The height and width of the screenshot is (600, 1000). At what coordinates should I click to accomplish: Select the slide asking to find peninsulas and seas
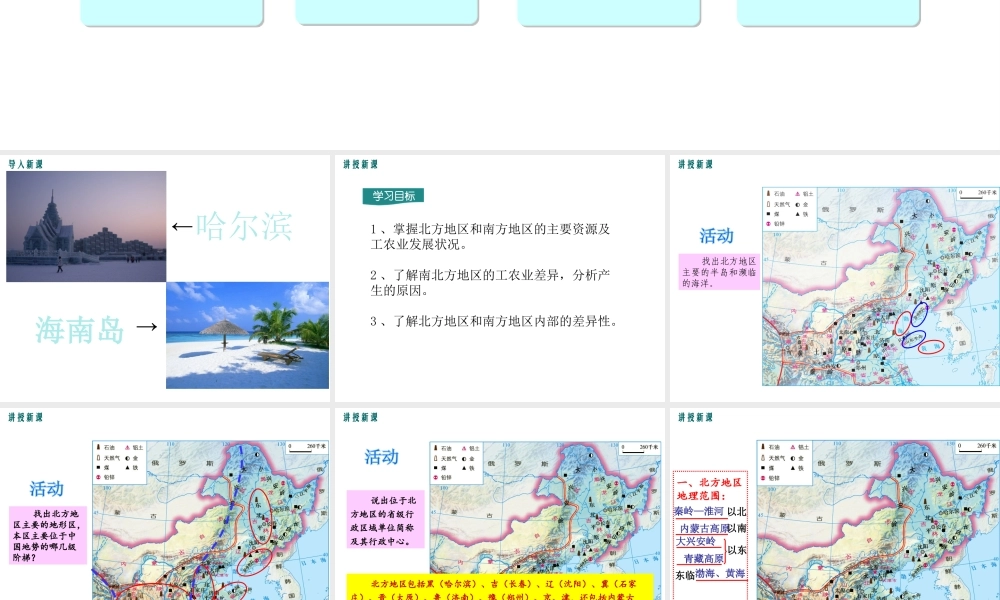click(835, 278)
